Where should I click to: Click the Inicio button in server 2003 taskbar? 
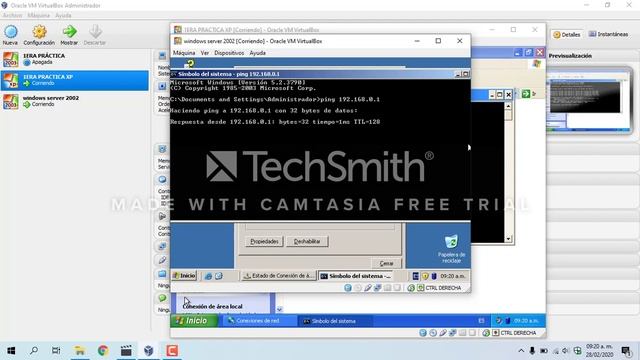click(x=184, y=276)
